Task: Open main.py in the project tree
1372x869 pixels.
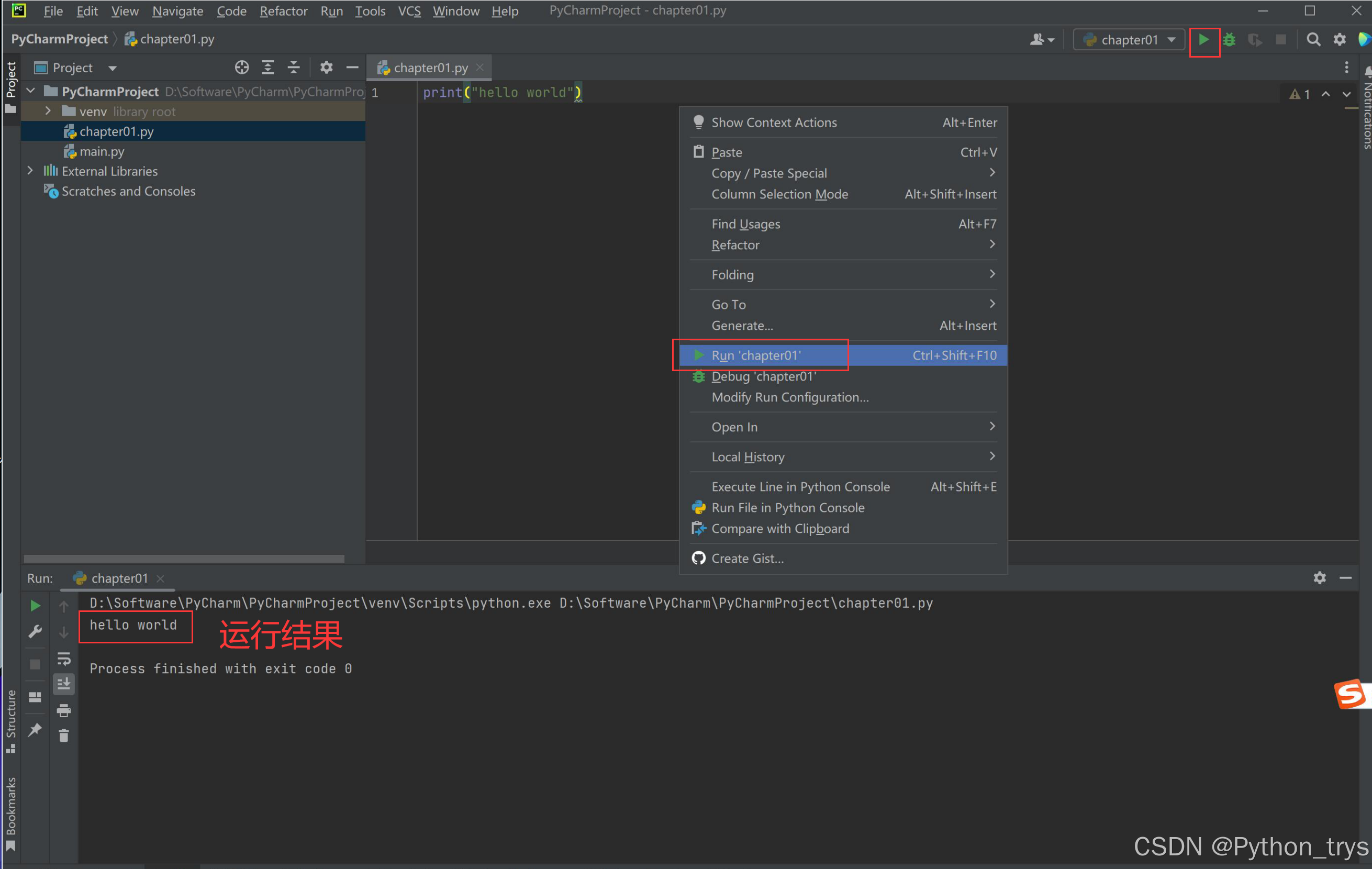Action: (102, 151)
